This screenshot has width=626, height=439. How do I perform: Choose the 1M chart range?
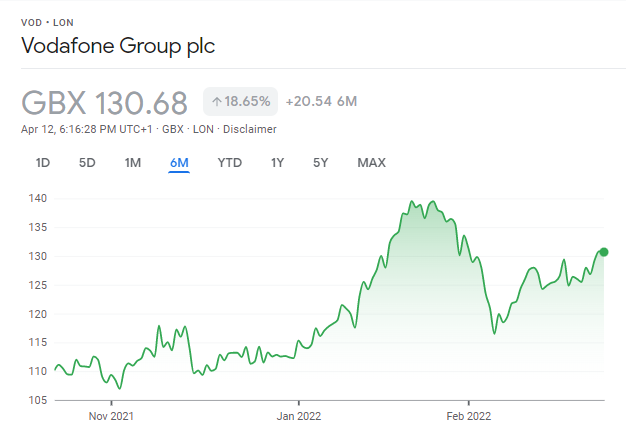coord(133,163)
